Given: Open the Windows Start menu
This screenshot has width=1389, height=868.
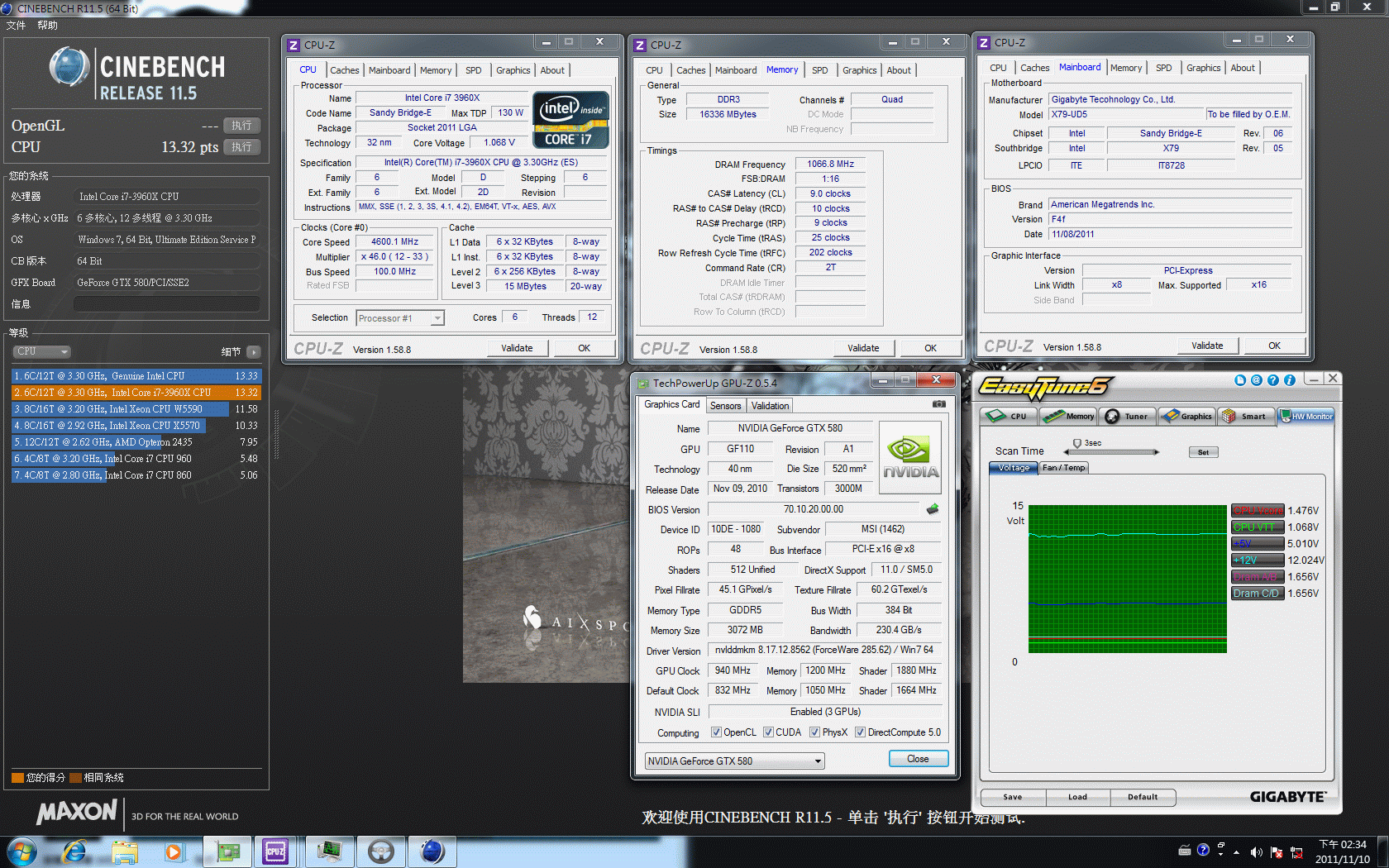Looking at the screenshot, I should click(x=21, y=851).
